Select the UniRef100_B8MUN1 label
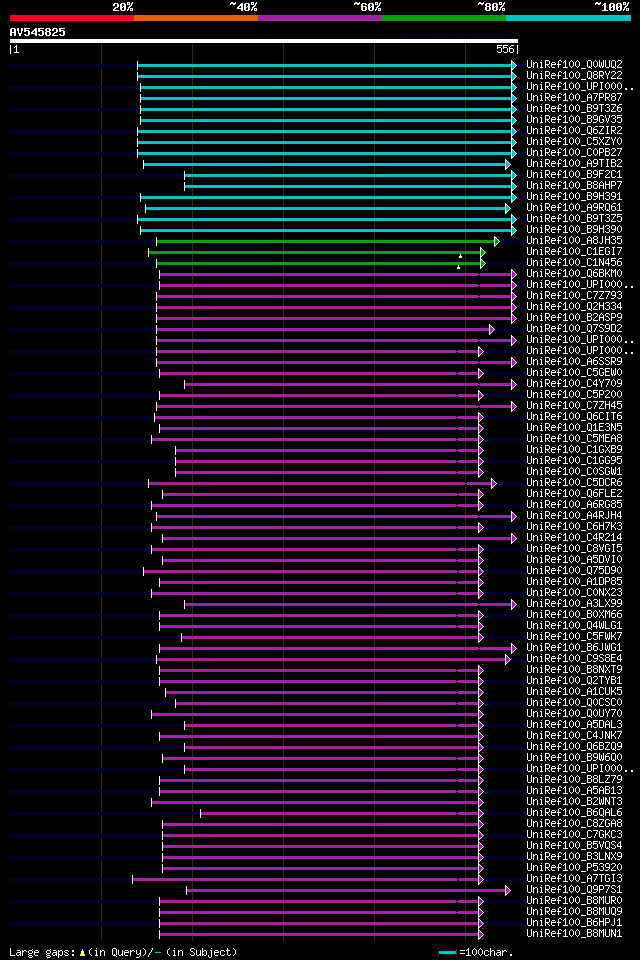Viewport: 640px width, 960px height. click(574, 934)
